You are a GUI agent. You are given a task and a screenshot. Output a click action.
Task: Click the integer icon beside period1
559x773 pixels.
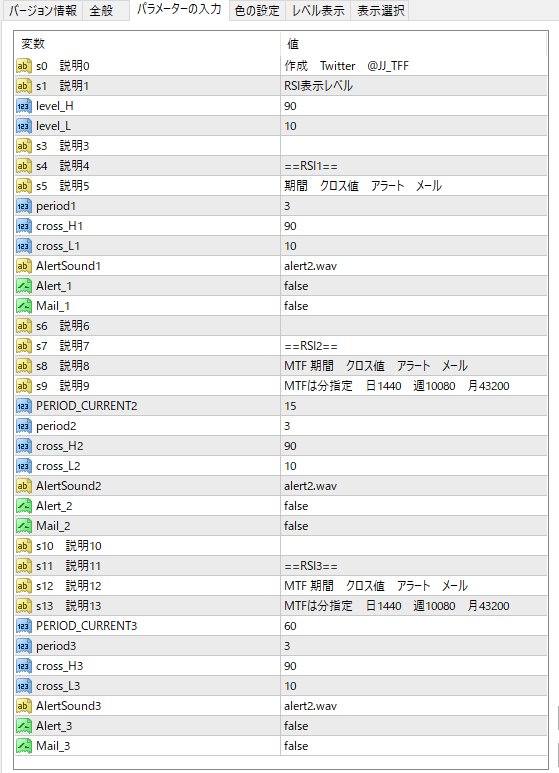[24, 206]
